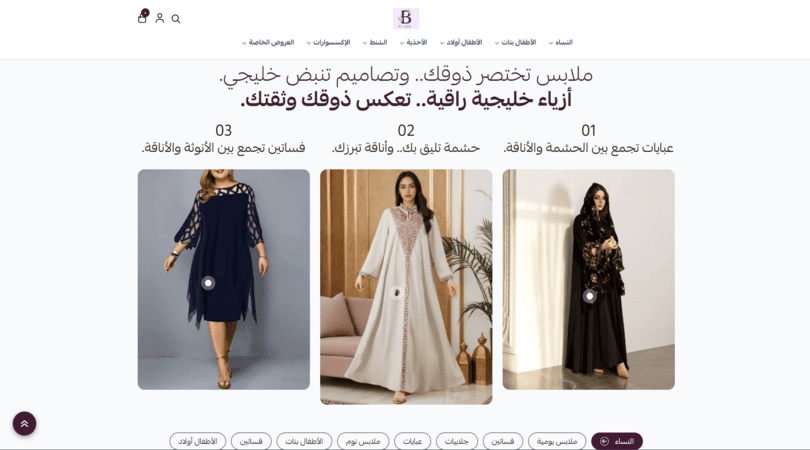Select the عبايات category chip

pos(412,441)
